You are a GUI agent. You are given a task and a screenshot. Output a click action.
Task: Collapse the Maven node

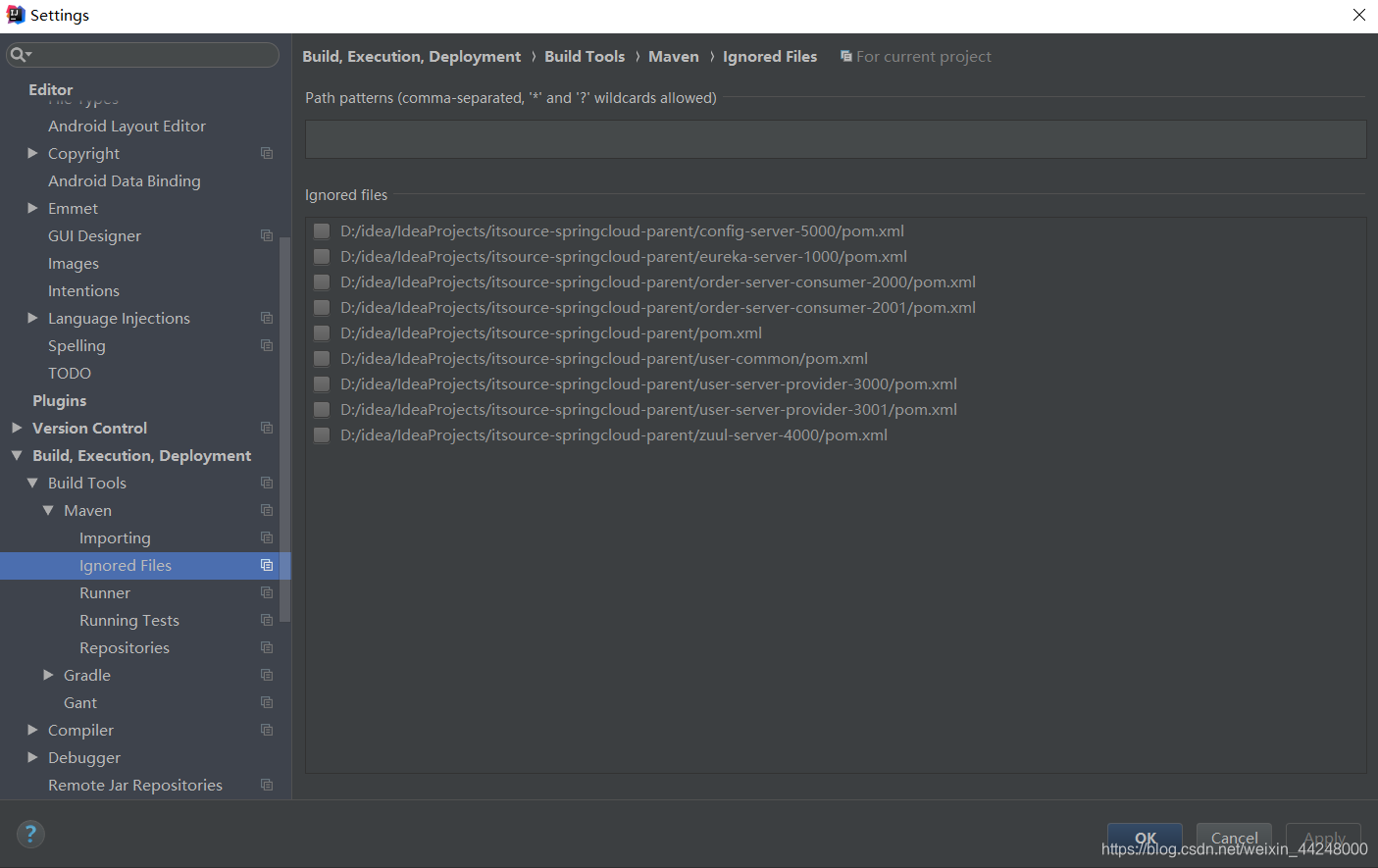tap(48, 510)
